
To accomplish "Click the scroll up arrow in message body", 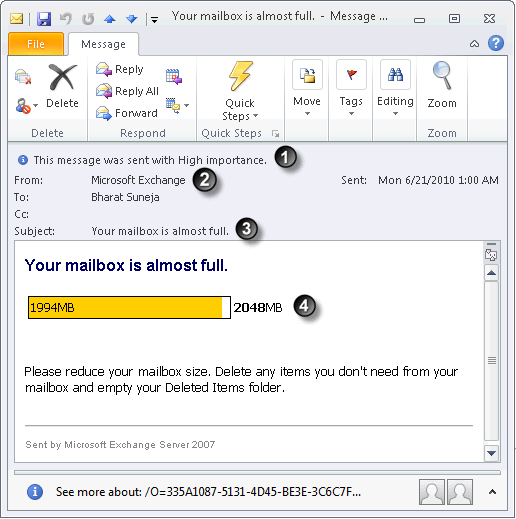I will (491, 273).
